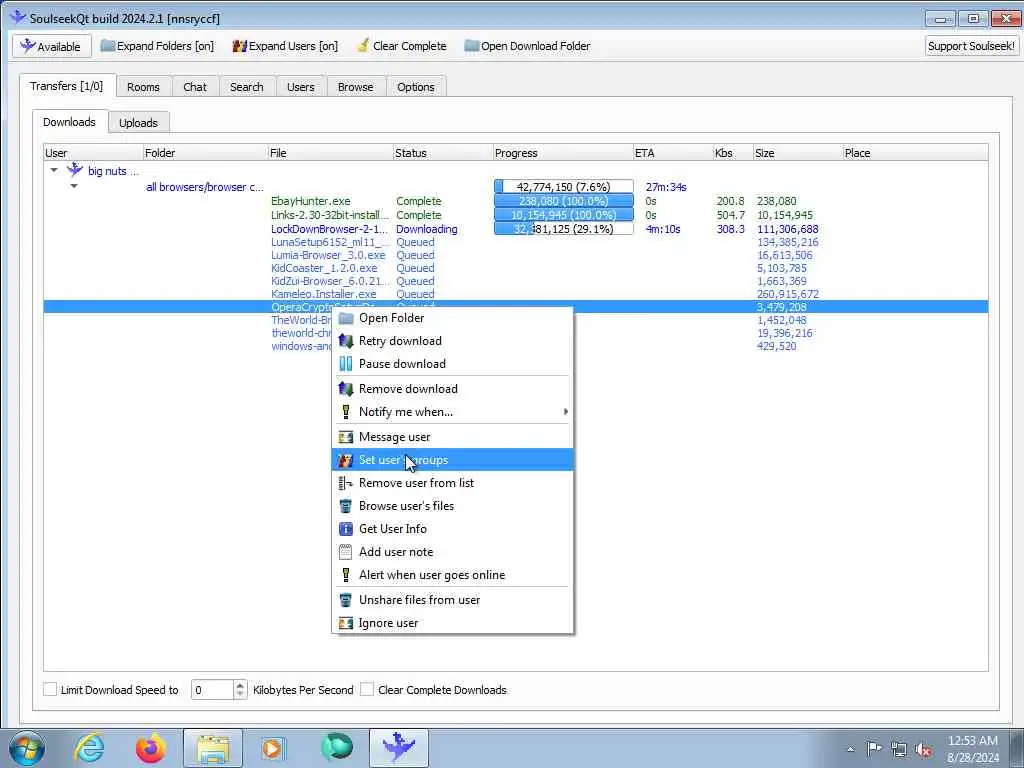The width and height of the screenshot is (1024, 768).
Task: Click Open Download Folder button
Action: [x=527, y=46]
